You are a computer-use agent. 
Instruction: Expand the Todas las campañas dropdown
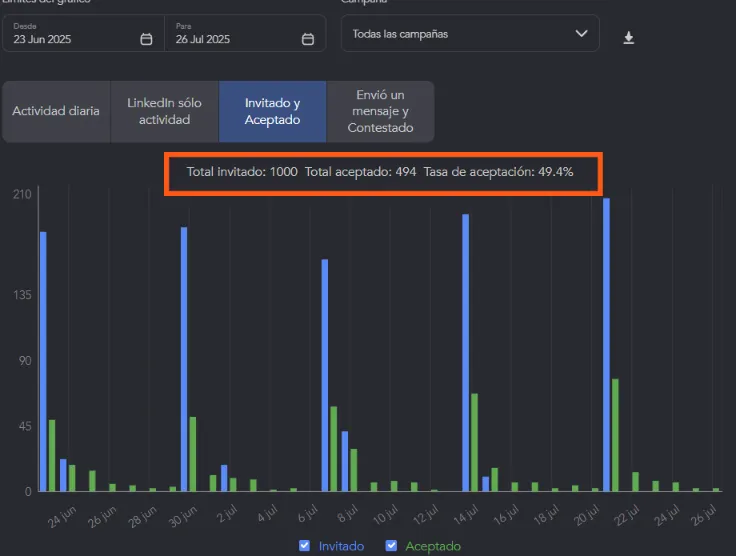click(x=470, y=33)
